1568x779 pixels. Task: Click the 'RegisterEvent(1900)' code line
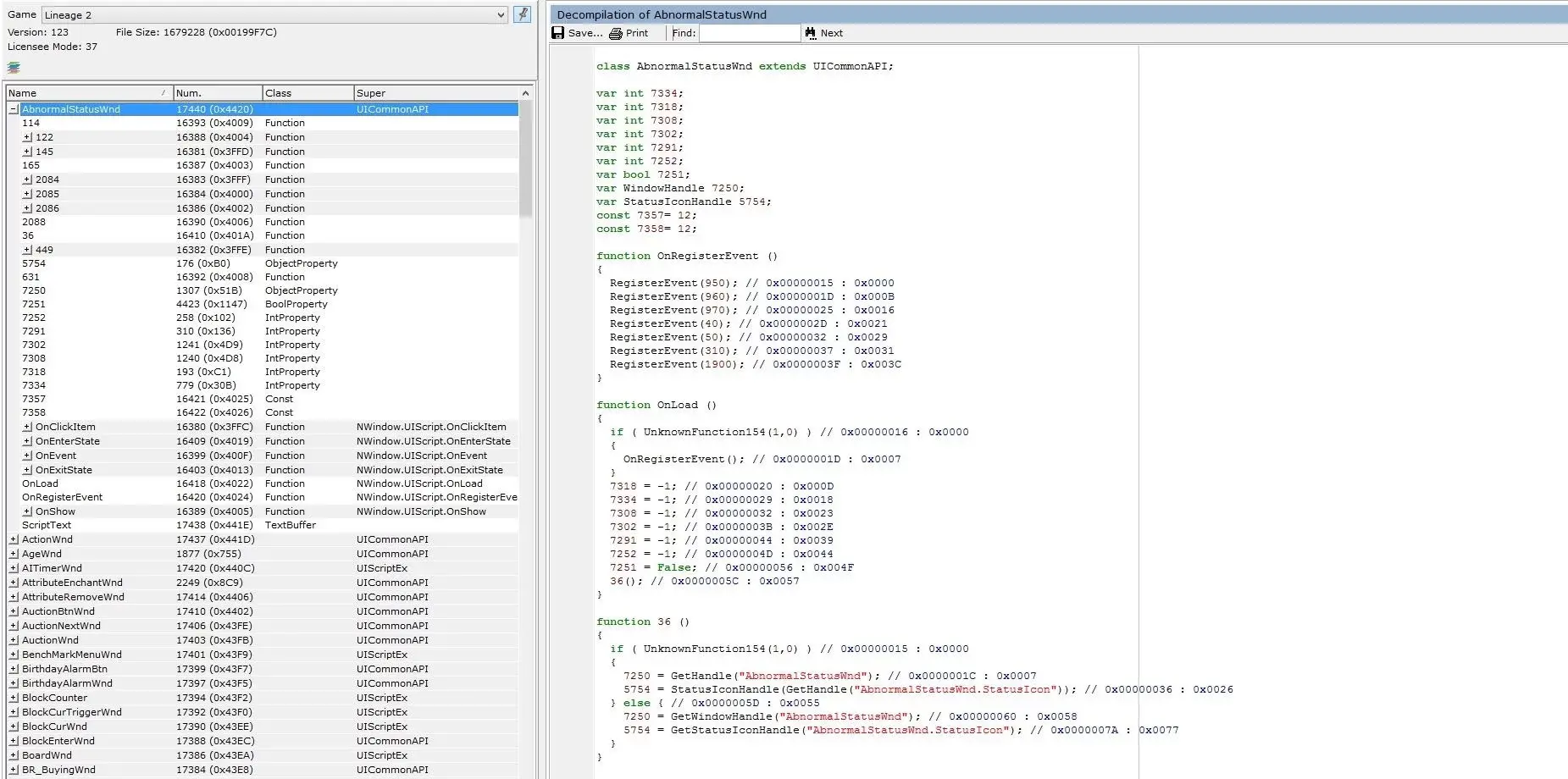coord(756,364)
